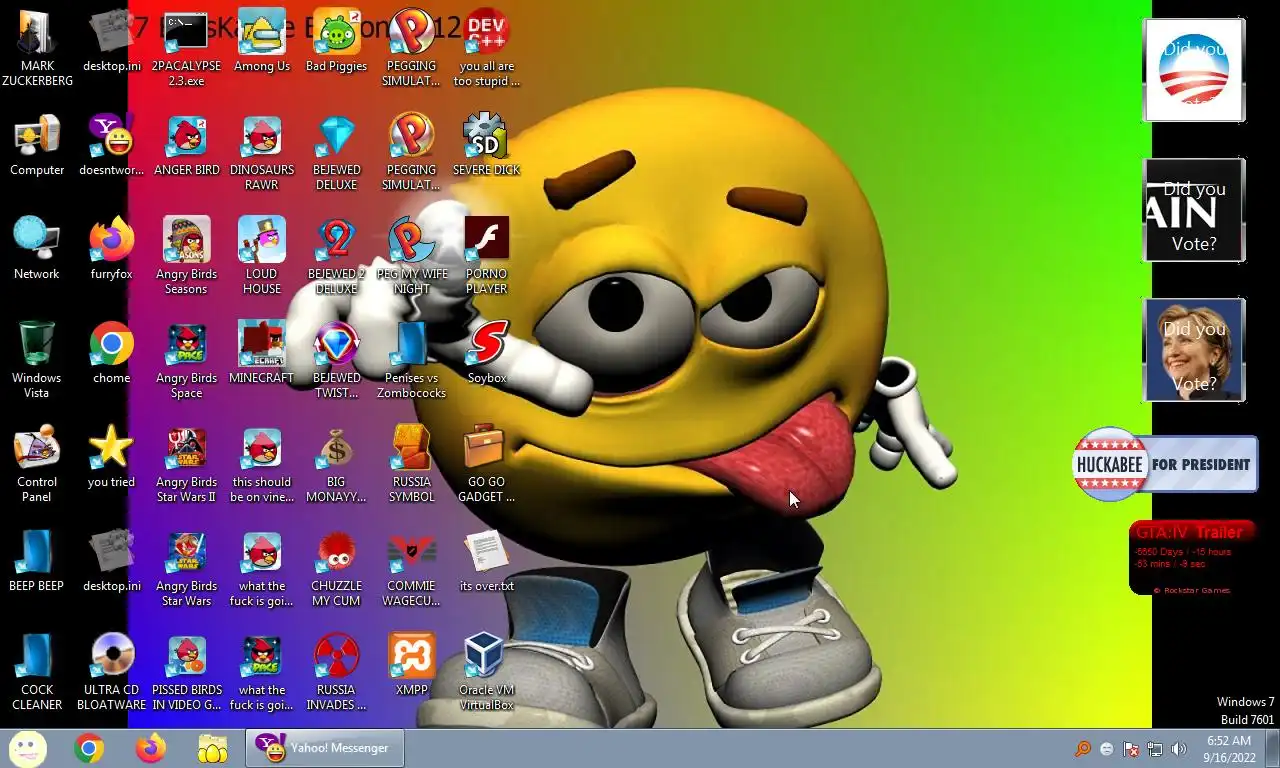Switch to Yahoo! Messenger taskbar window

[x=325, y=748]
